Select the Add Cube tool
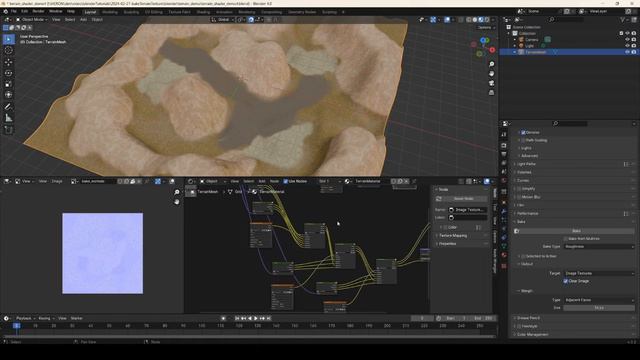The image size is (640, 360). (8, 130)
